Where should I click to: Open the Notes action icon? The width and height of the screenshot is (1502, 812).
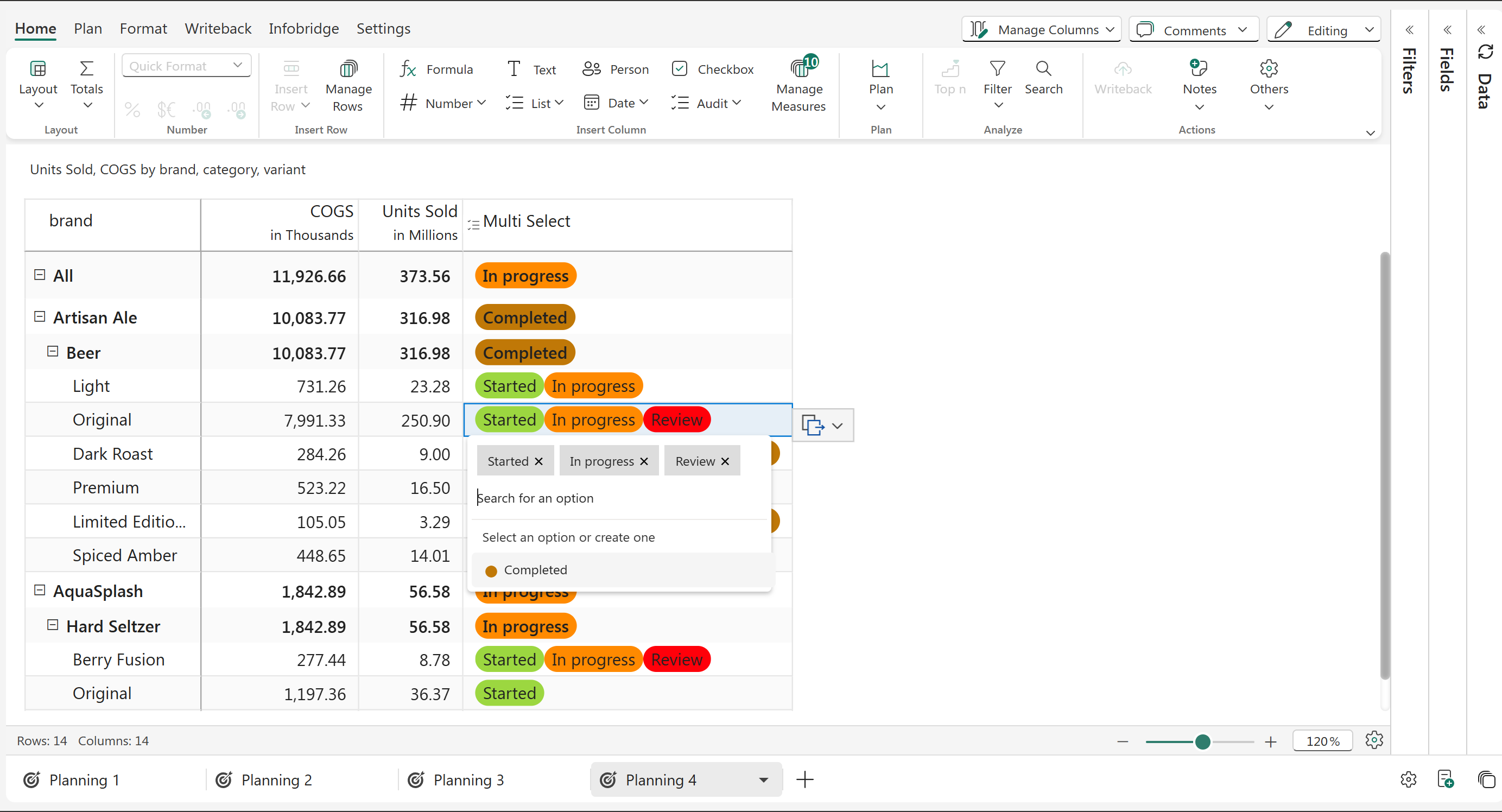pos(1199,69)
